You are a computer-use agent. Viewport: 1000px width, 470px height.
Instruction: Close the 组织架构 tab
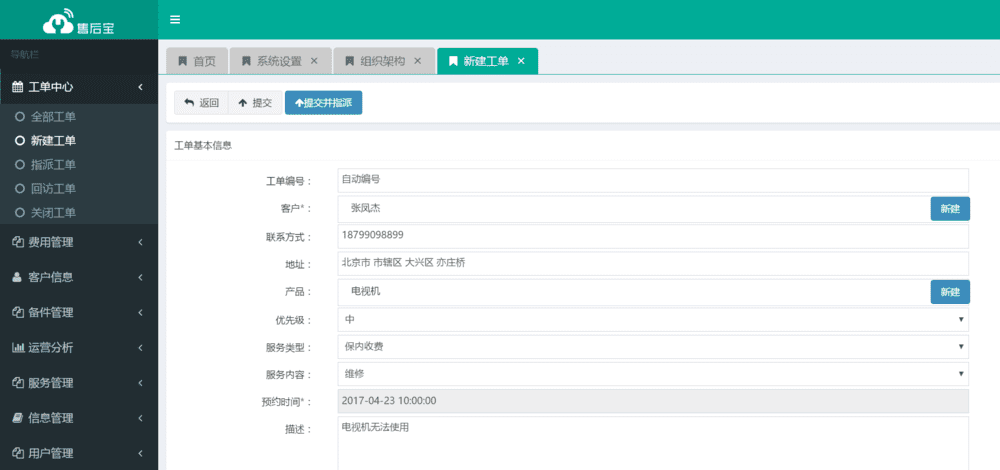click(418, 61)
